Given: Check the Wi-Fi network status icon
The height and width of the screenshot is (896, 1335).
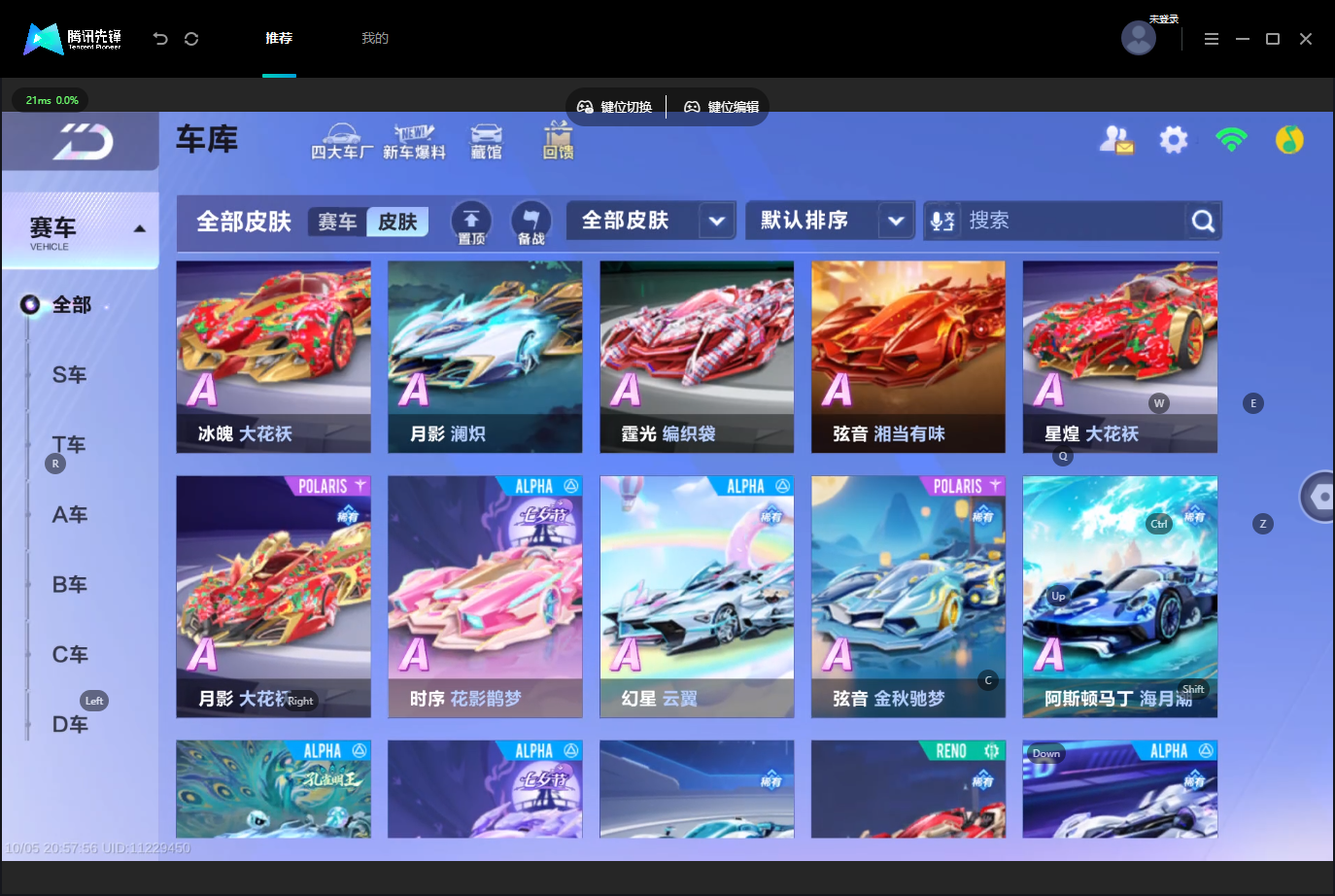Looking at the screenshot, I should point(1231,140).
